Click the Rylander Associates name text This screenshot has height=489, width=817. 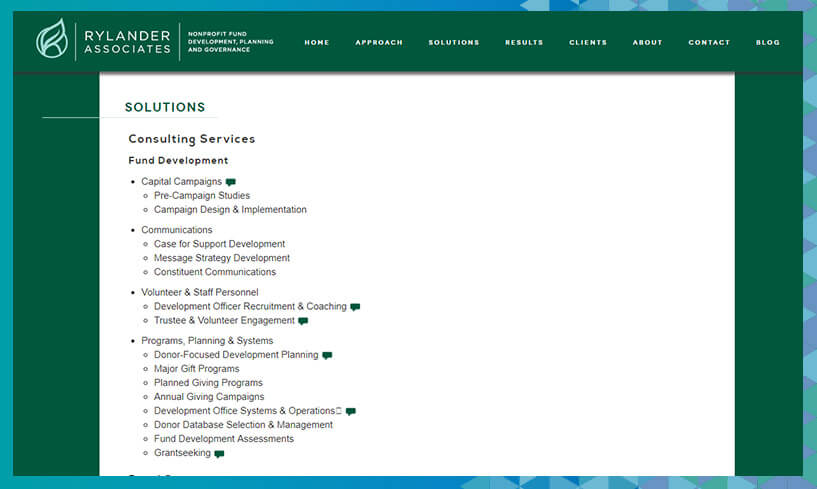click(x=127, y=42)
